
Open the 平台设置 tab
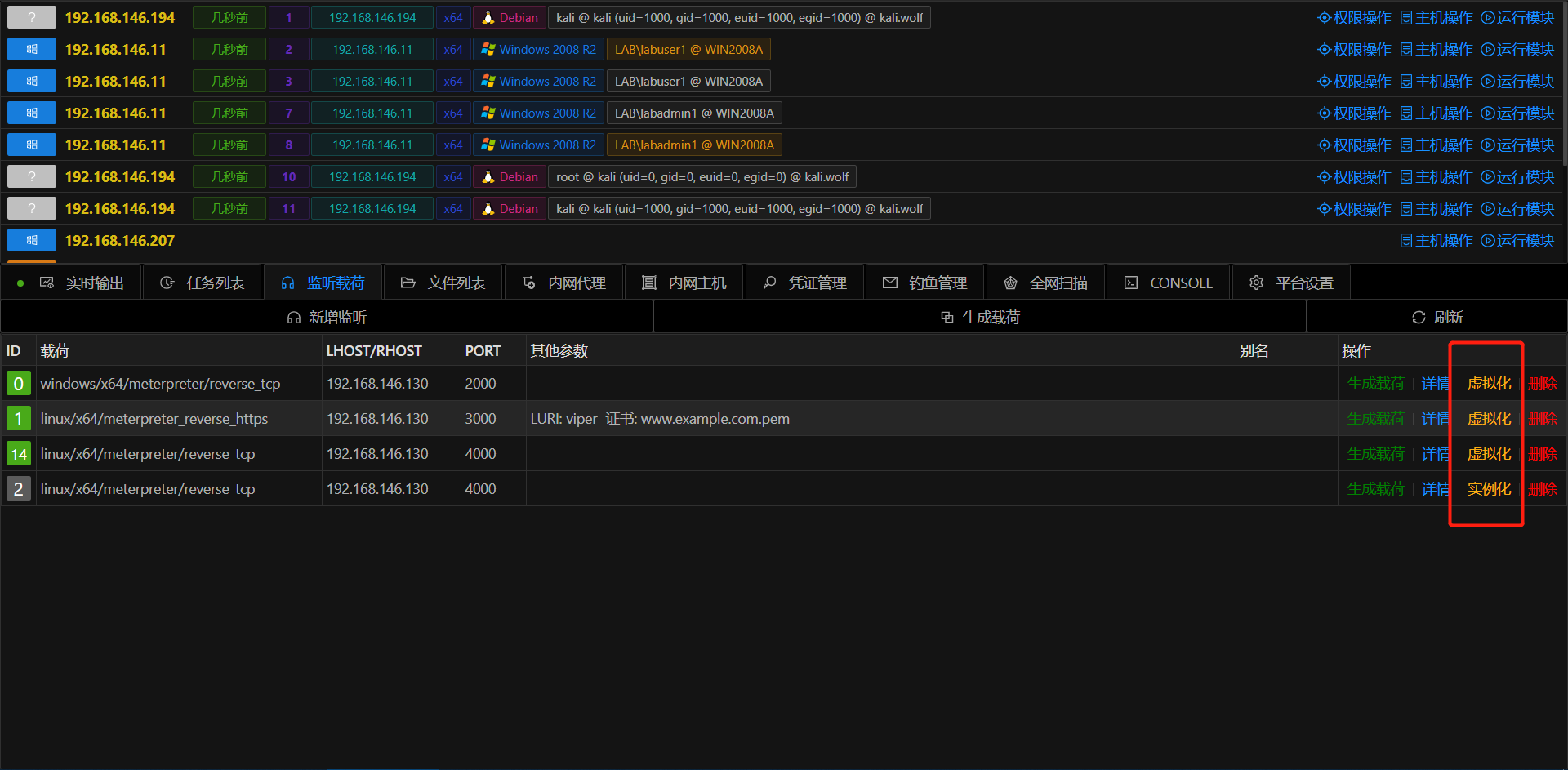click(x=1291, y=283)
